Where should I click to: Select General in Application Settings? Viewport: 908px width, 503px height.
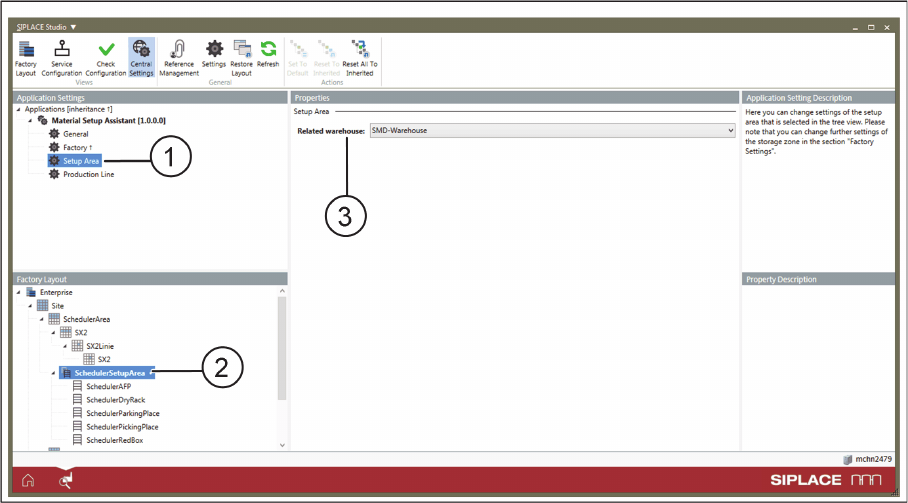75,134
